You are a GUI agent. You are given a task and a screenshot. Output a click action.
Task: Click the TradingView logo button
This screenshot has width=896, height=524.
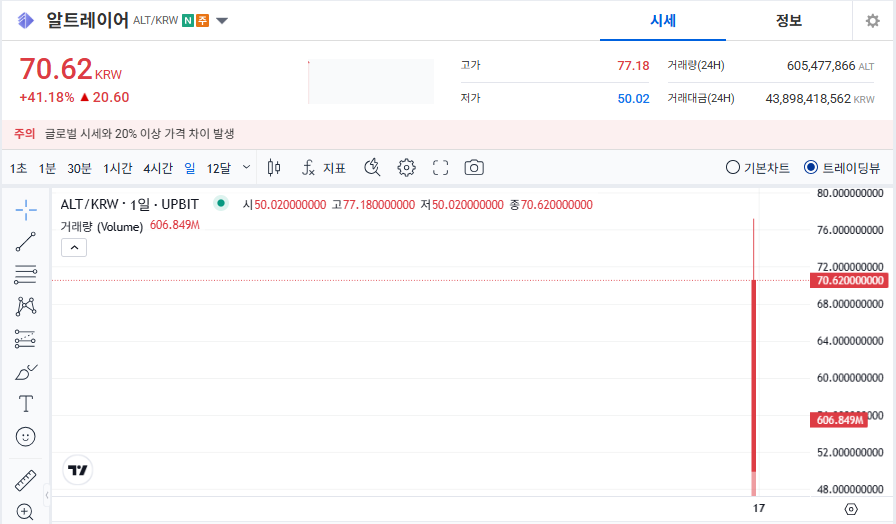[78, 470]
